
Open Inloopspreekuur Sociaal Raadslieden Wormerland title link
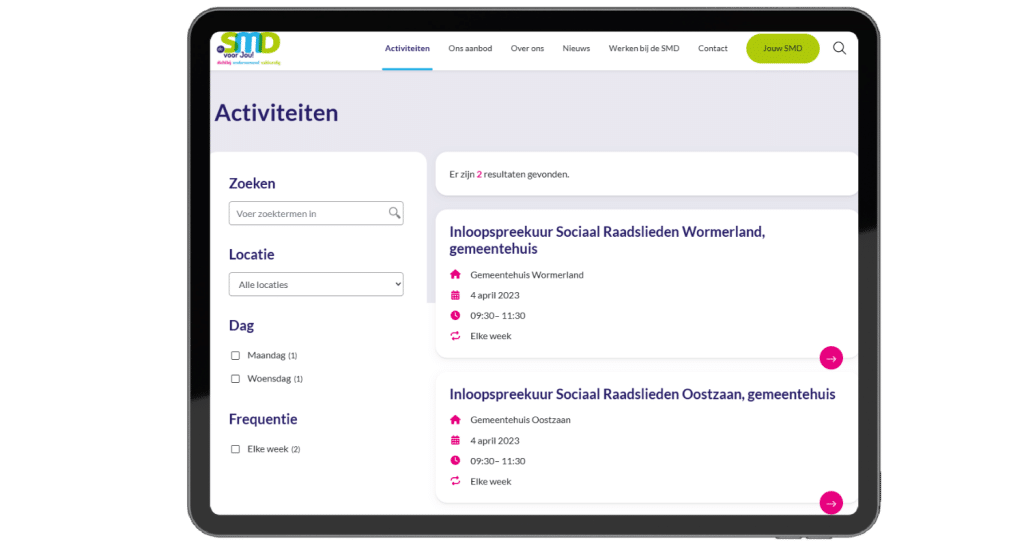point(607,240)
